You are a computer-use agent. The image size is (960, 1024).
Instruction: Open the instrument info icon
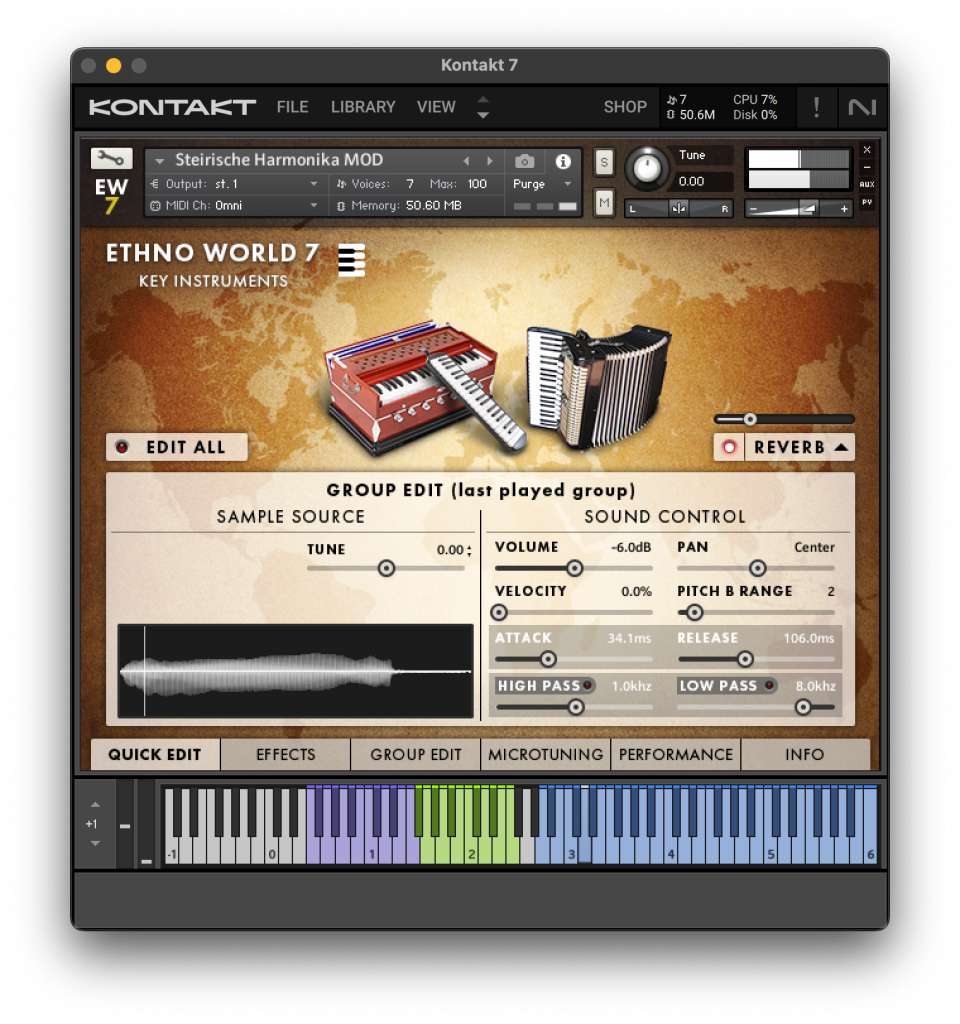coord(563,161)
